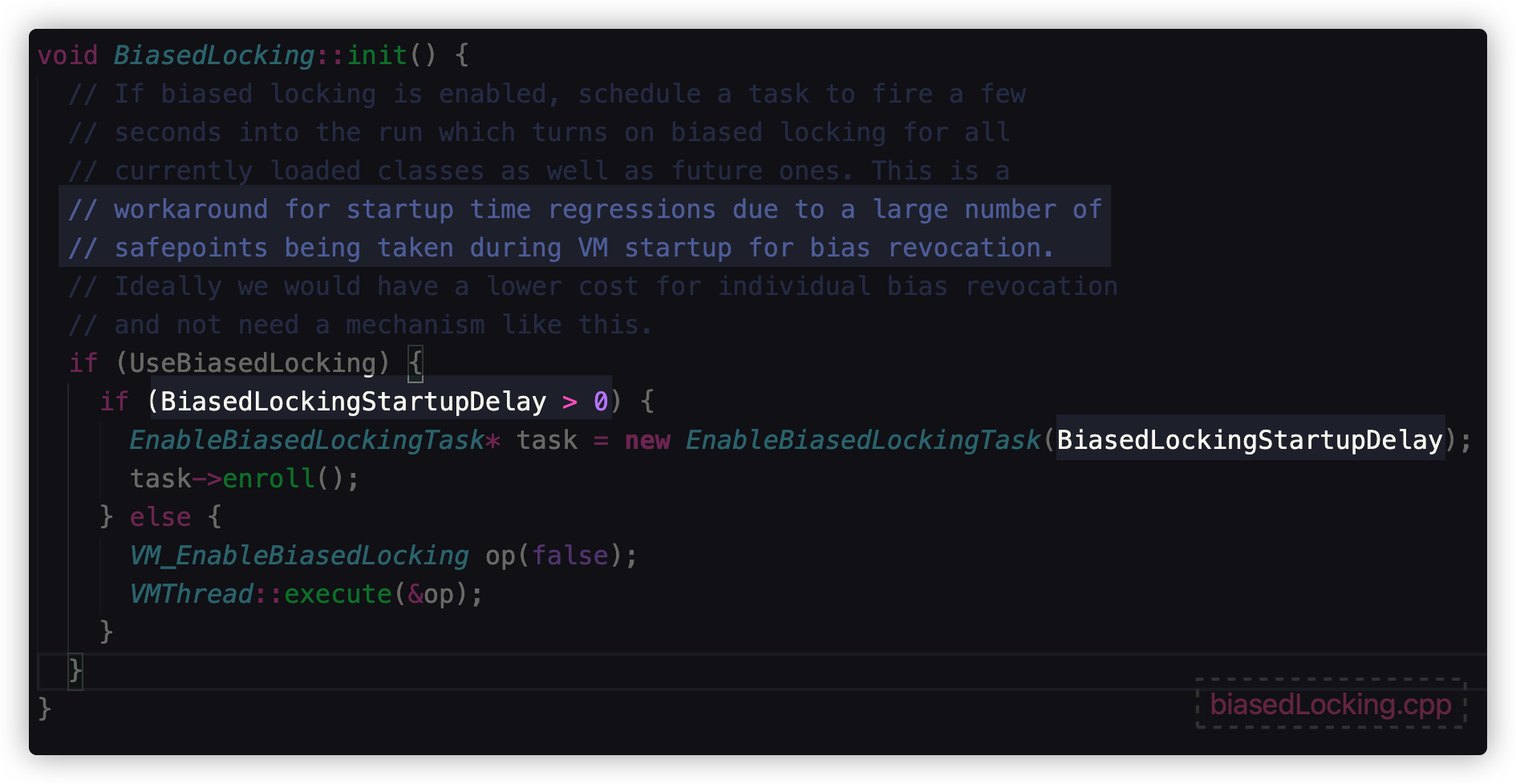Click the biasedLocking.cpp file name label
This screenshot has width=1516, height=784.
coord(1330,705)
